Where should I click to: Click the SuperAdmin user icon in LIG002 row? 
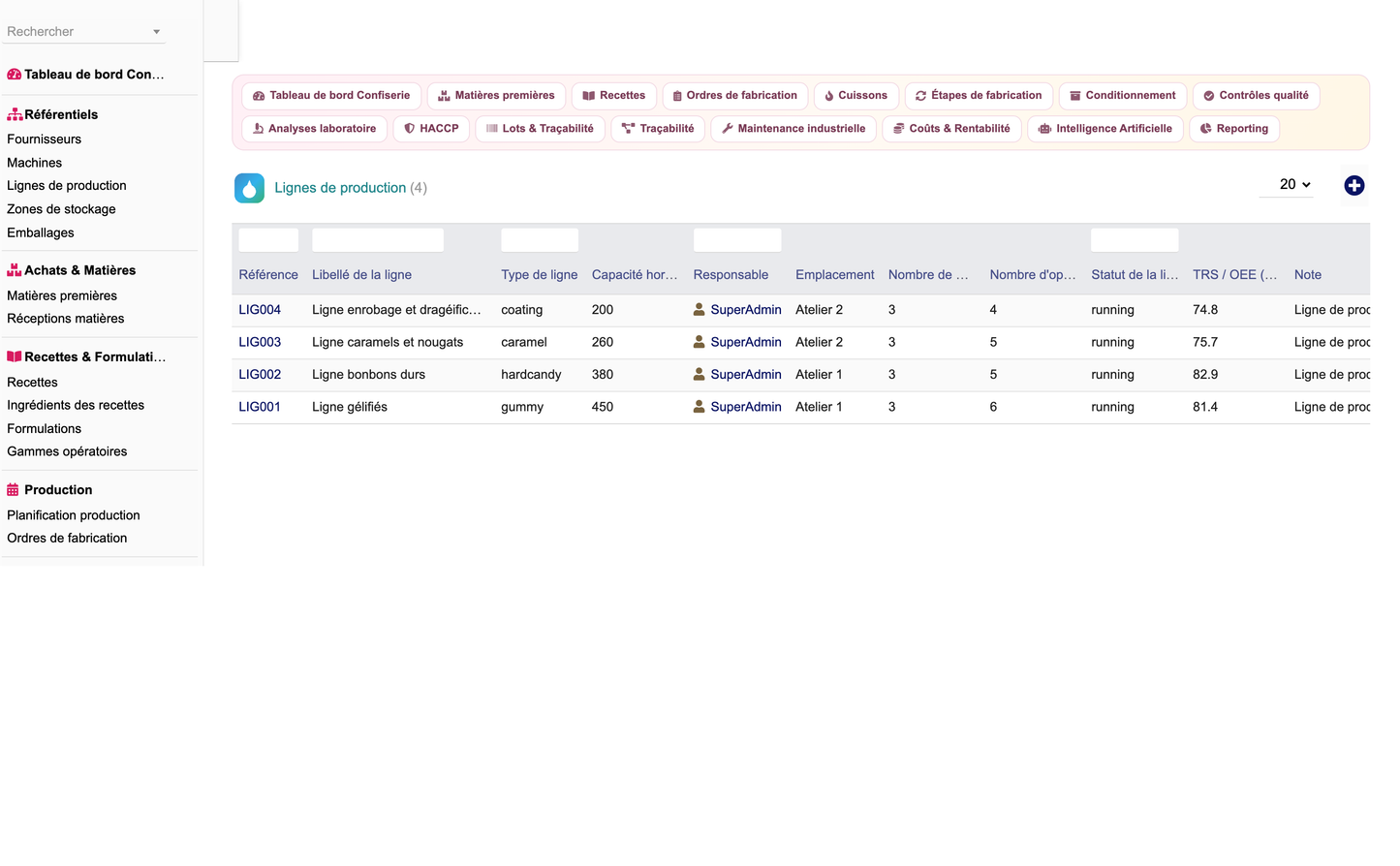pyautogui.click(x=699, y=374)
